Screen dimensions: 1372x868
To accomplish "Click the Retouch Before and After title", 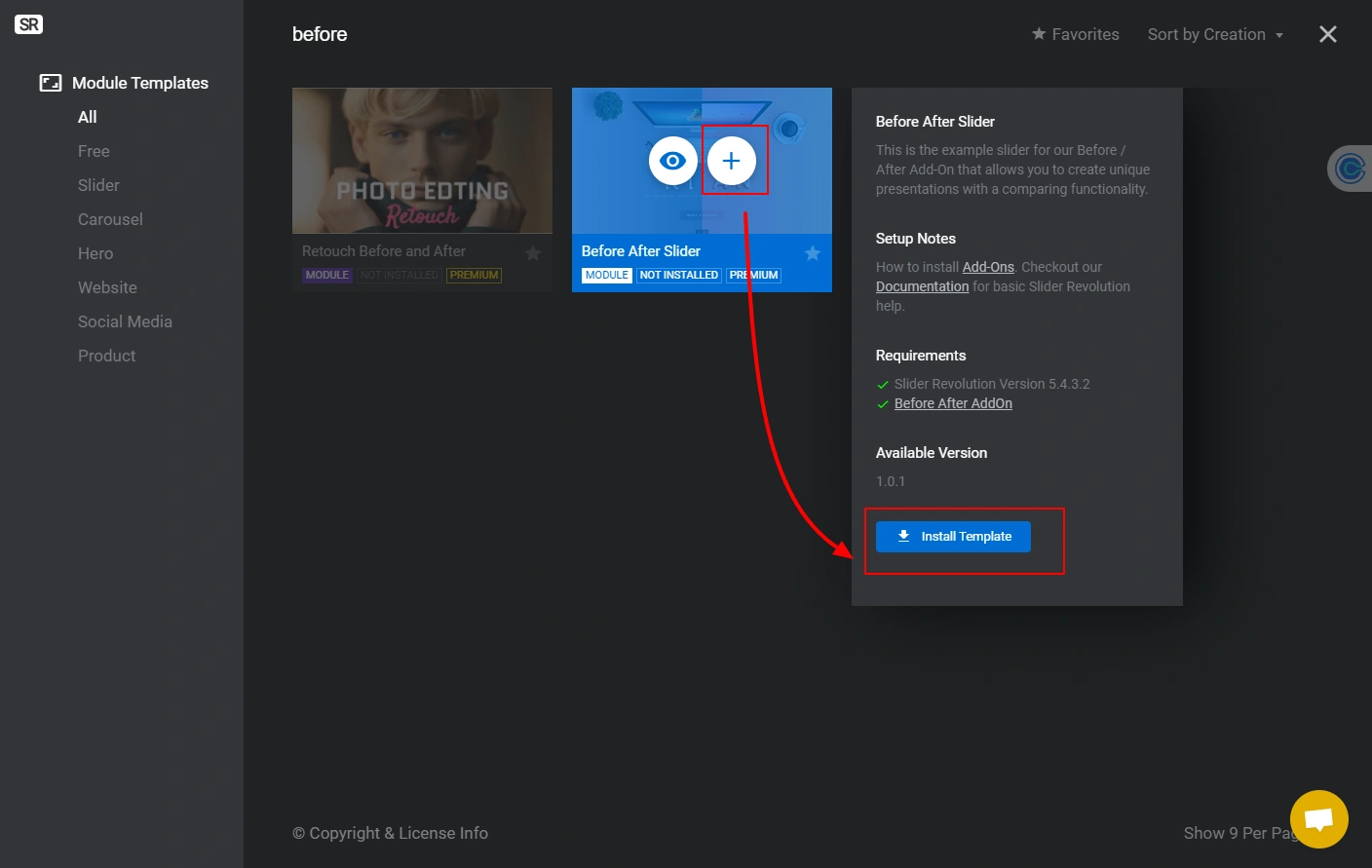I will pyautogui.click(x=384, y=251).
